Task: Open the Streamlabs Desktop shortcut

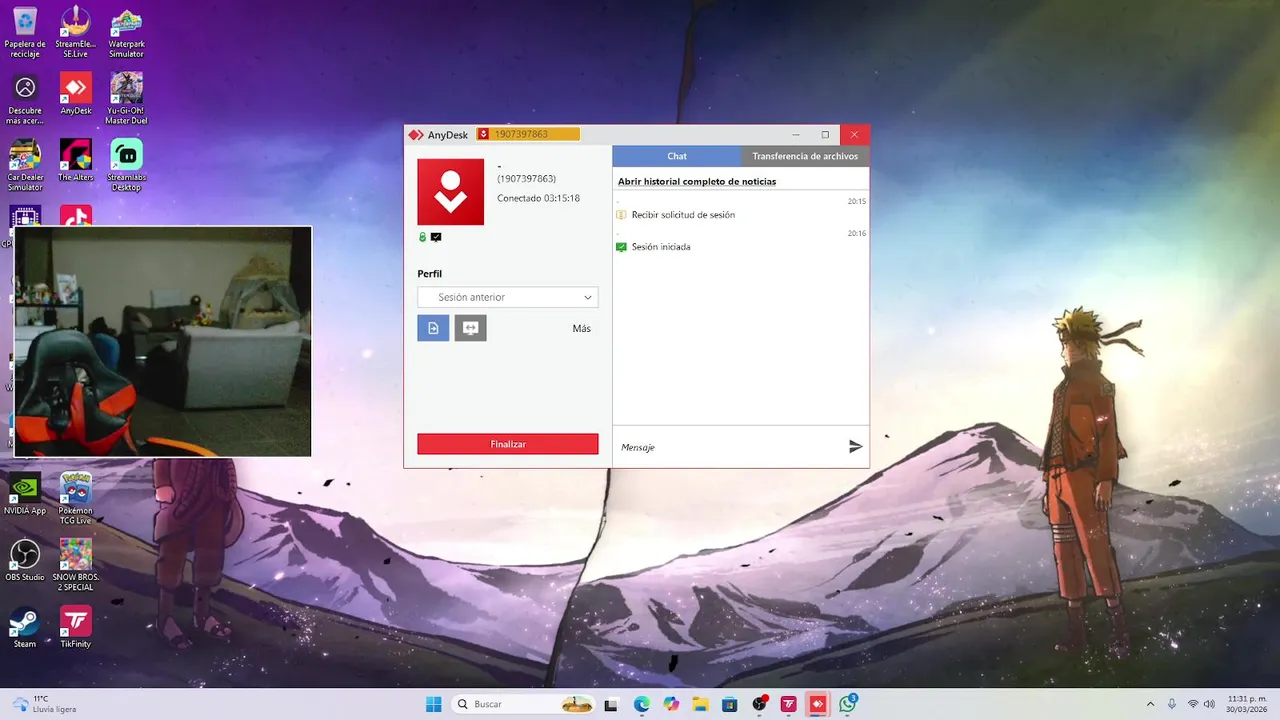Action: [x=126, y=165]
